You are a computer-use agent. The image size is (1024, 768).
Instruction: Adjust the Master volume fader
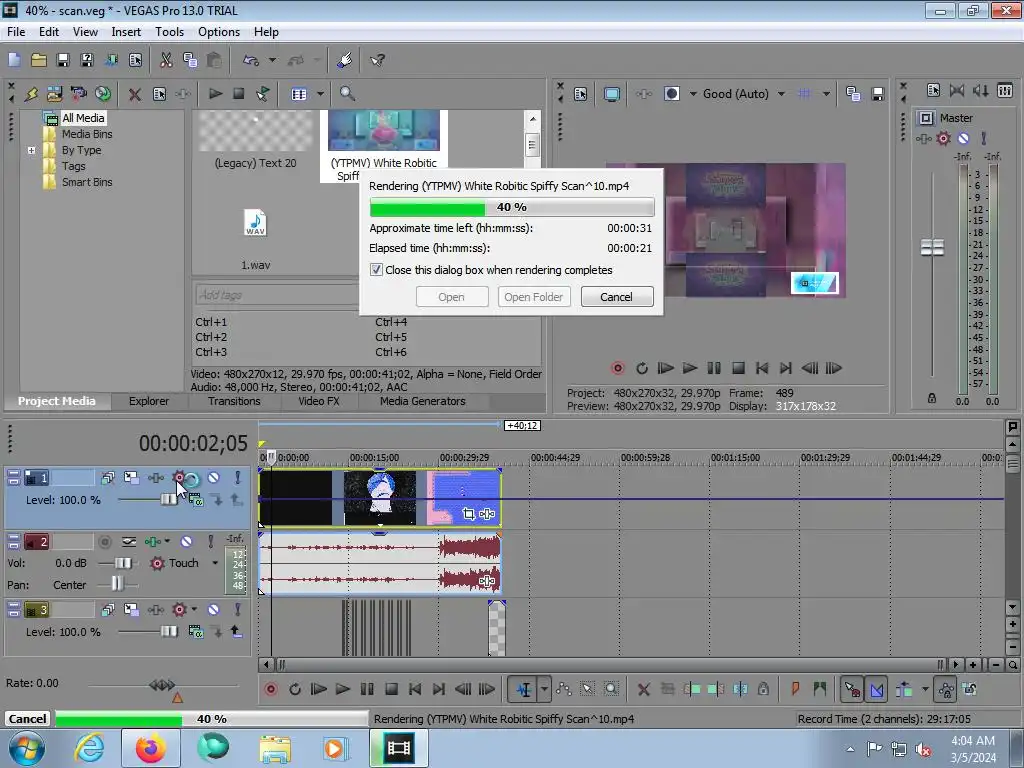(x=932, y=247)
